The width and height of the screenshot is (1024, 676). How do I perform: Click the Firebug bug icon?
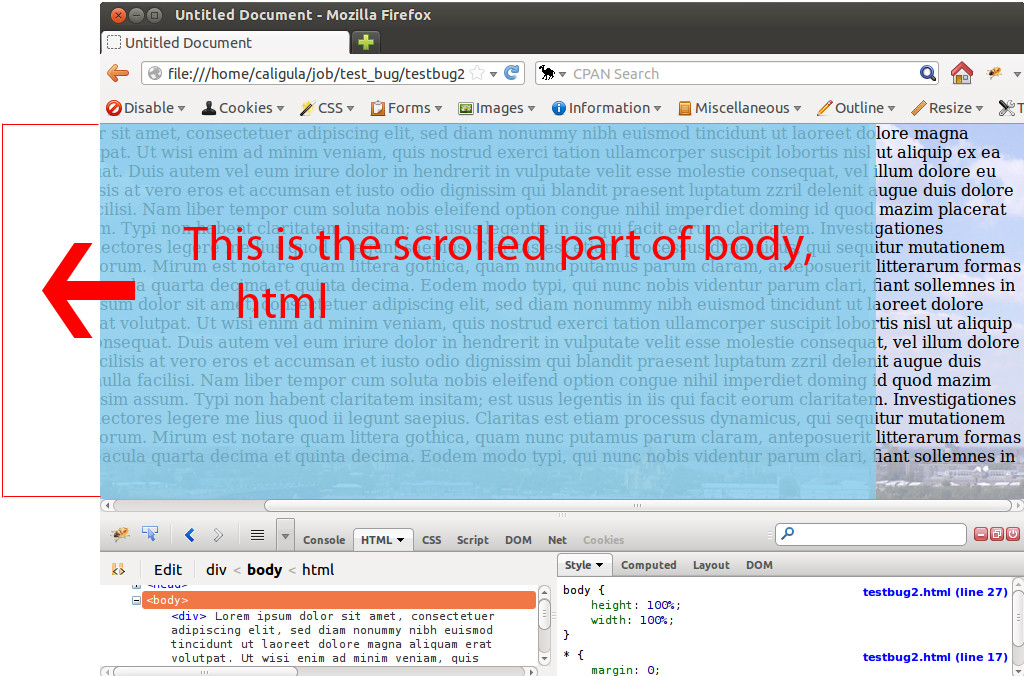[x=118, y=533]
